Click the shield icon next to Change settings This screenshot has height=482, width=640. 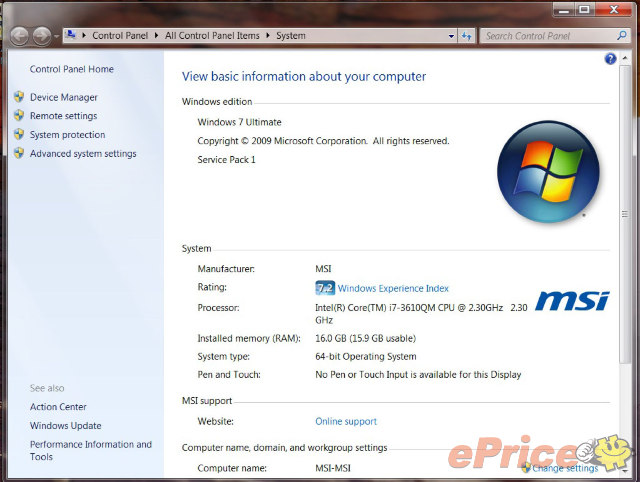pyautogui.click(x=526, y=467)
